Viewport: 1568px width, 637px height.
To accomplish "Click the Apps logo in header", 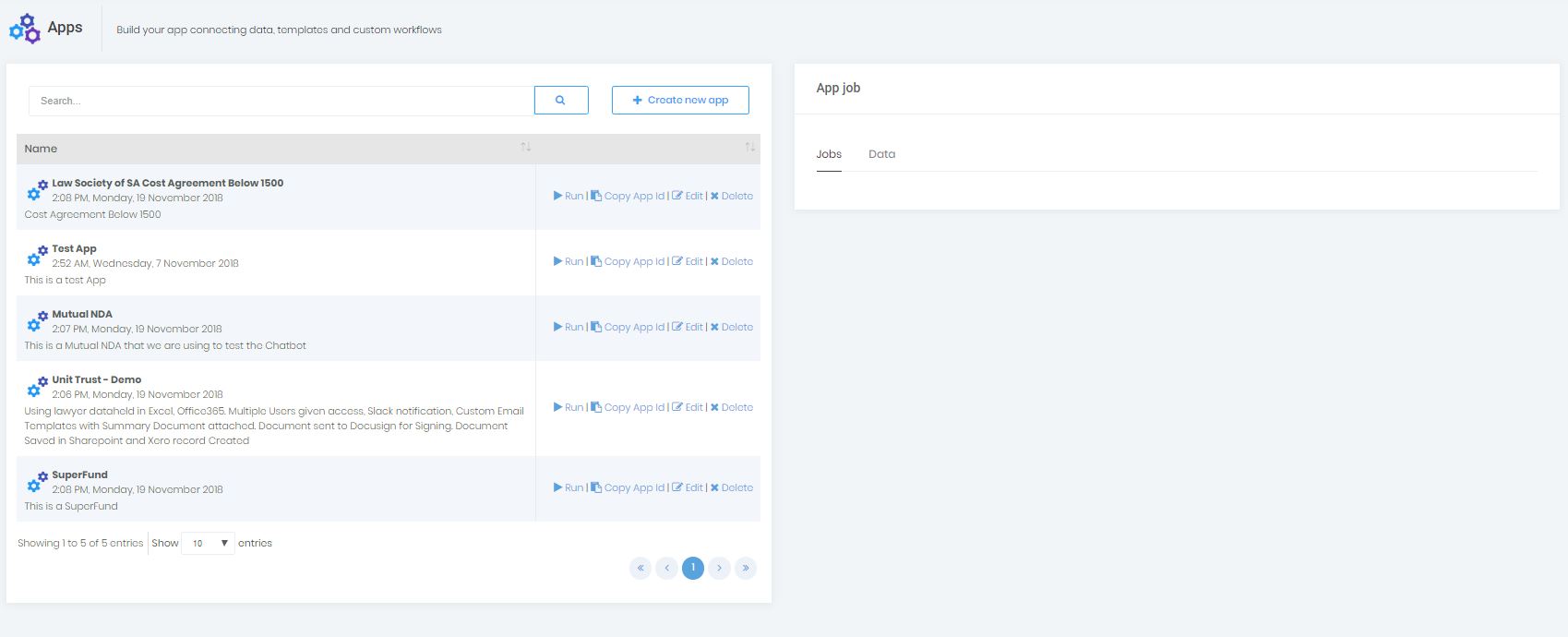I will [25, 29].
